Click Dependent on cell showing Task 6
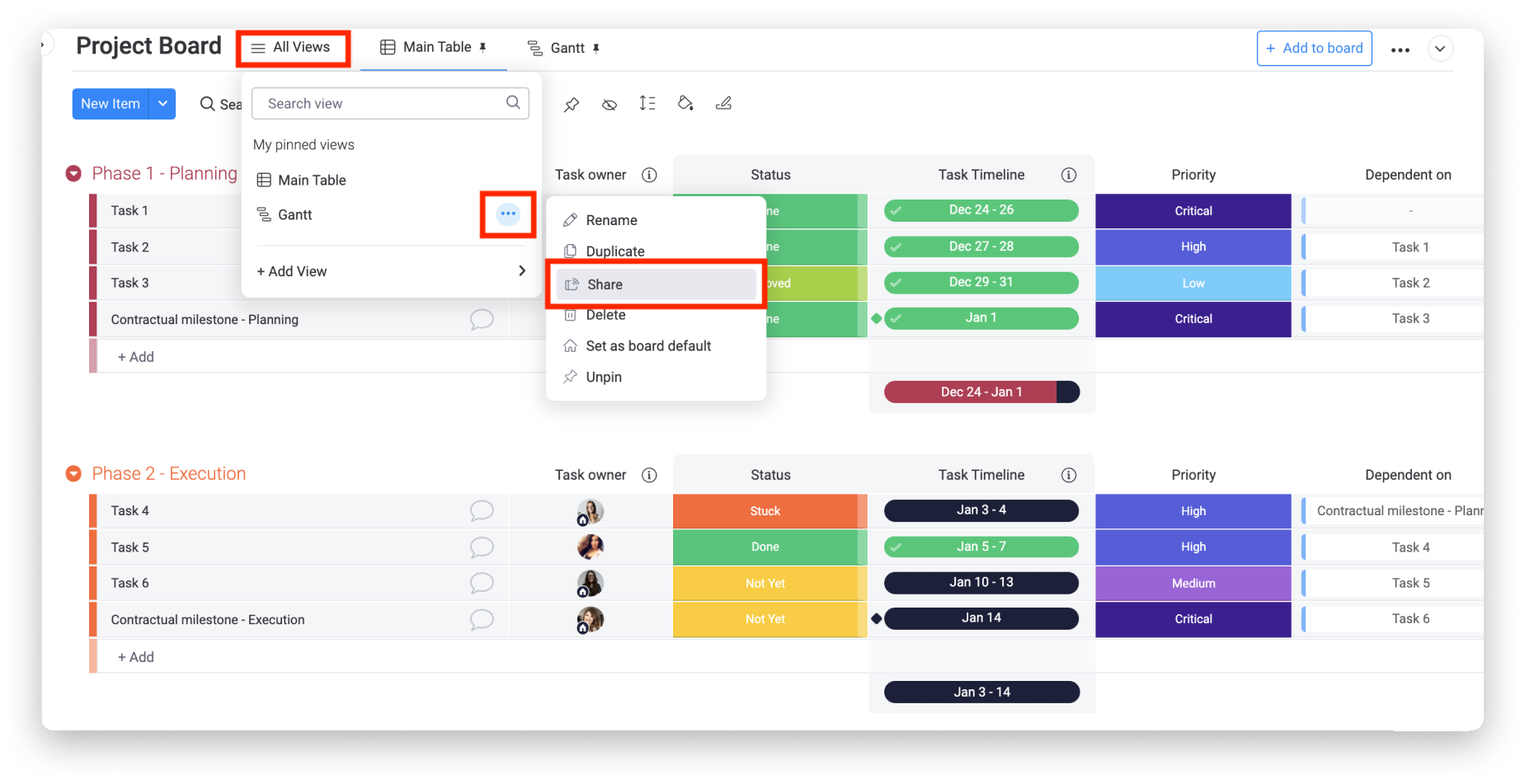 [1410, 619]
